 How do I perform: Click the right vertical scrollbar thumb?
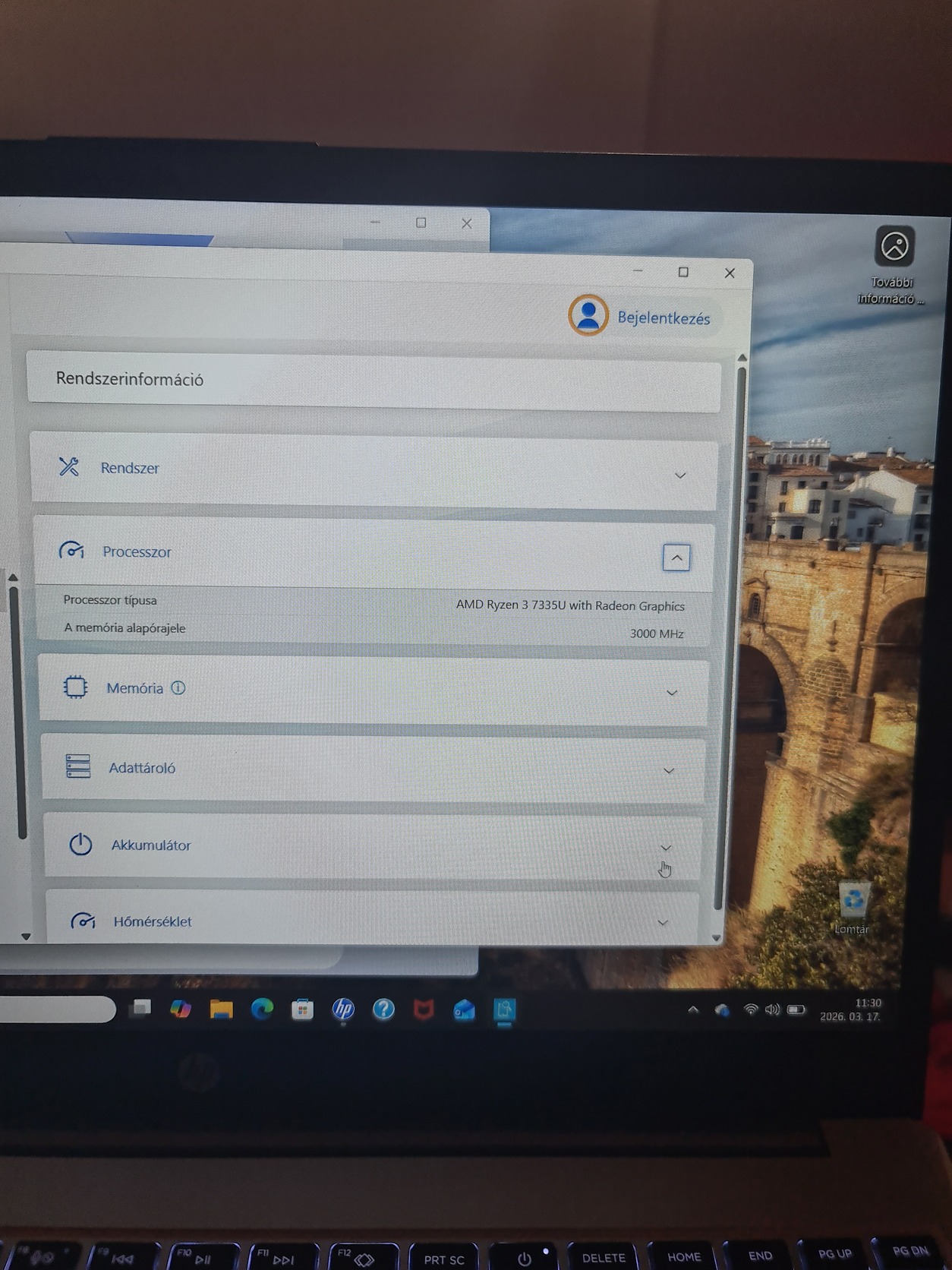(x=730, y=638)
